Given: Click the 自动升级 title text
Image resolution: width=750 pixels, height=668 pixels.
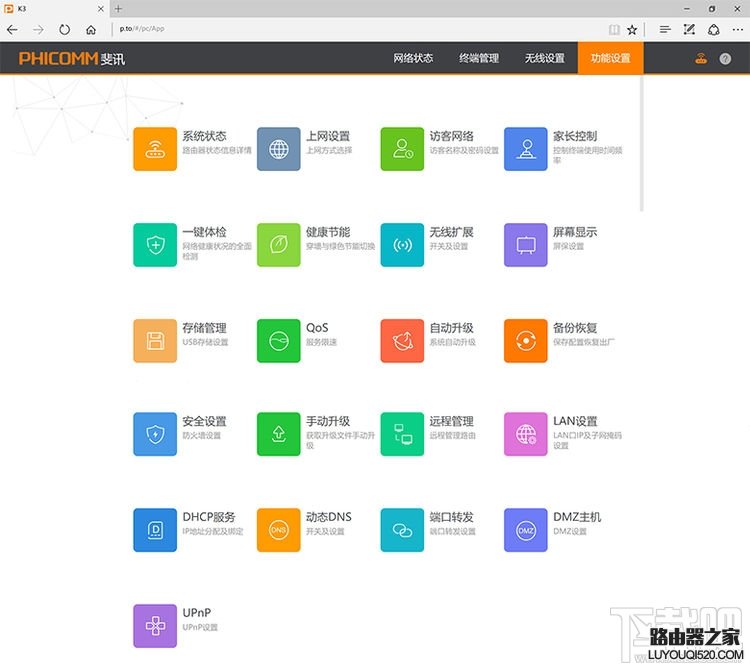Looking at the screenshot, I should pos(452,328).
